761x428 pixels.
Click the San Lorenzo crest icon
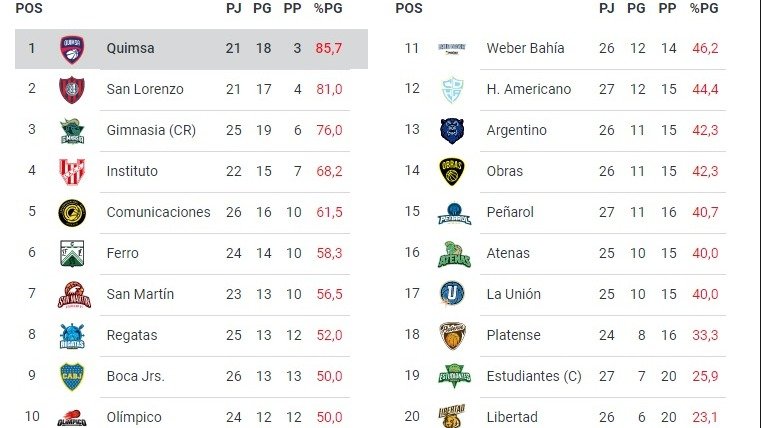(x=72, y=90)
